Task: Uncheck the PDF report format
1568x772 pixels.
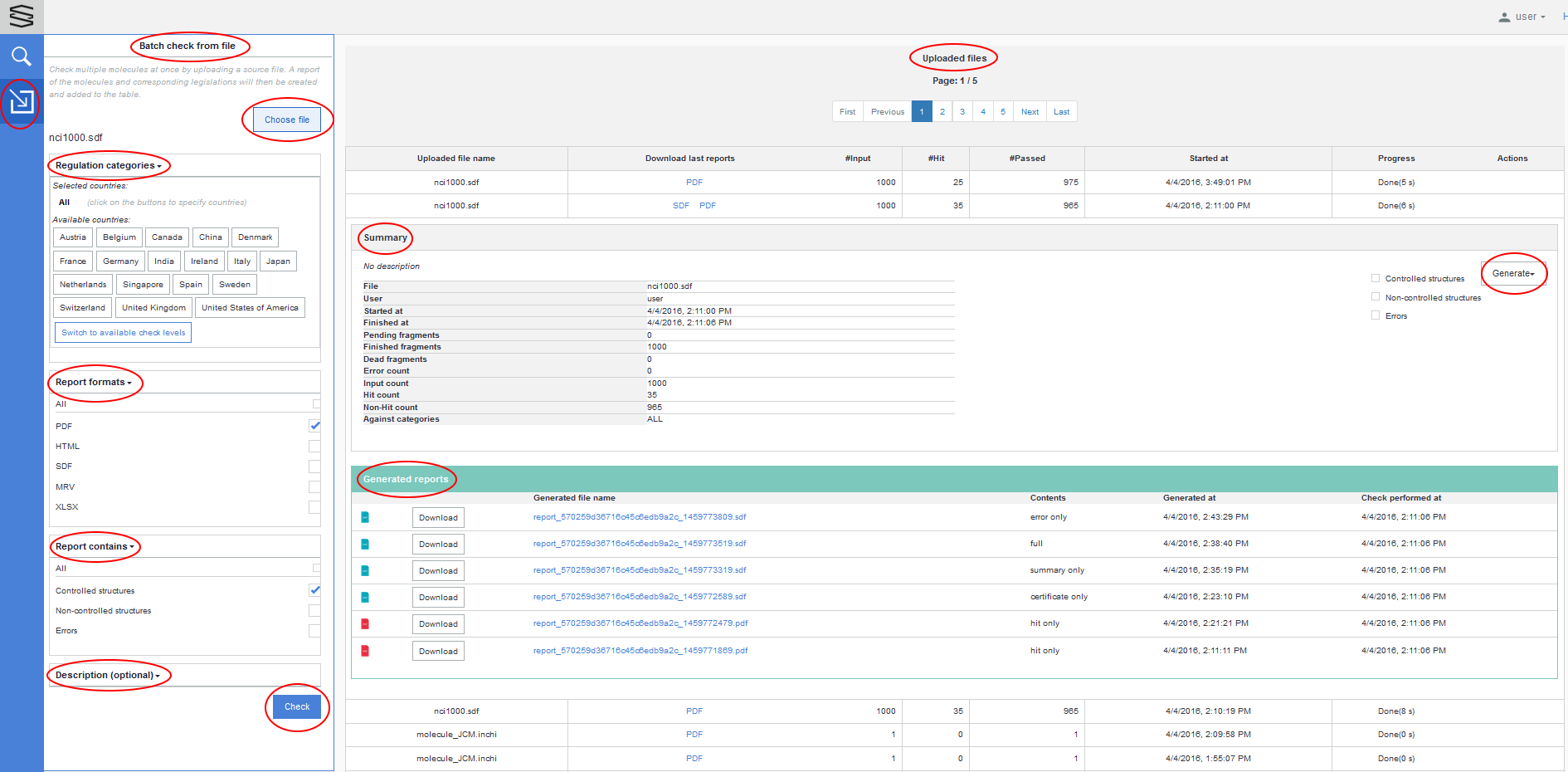Action: [314, 426]
